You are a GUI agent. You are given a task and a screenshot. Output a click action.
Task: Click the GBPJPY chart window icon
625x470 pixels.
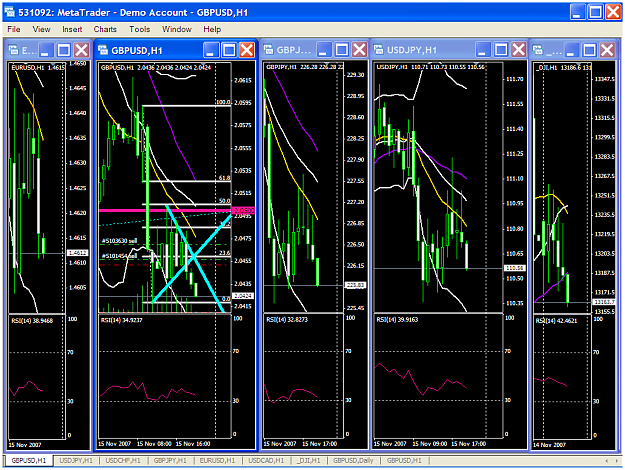coord(268,49)
